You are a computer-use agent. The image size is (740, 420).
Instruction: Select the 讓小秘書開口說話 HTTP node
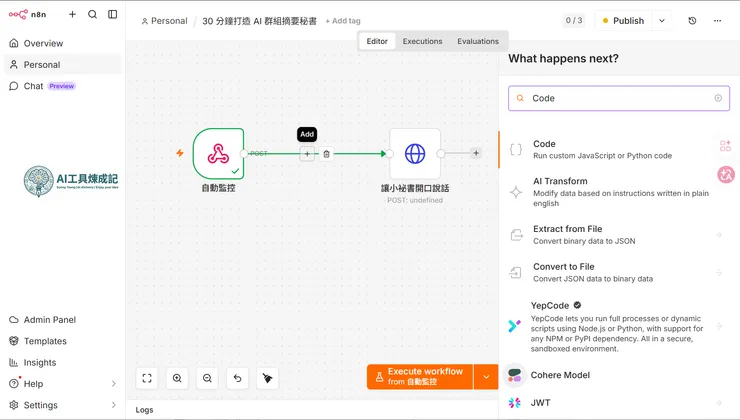tap(415, 154)
